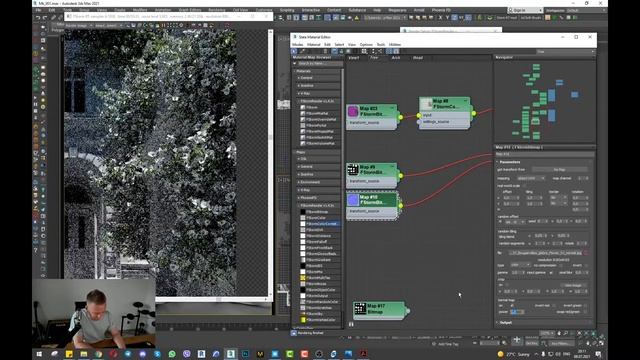The width and height of the screenshot is (640, 360).
Task: Click yellow output socket of Map #8 node
Action: [473, 113]
